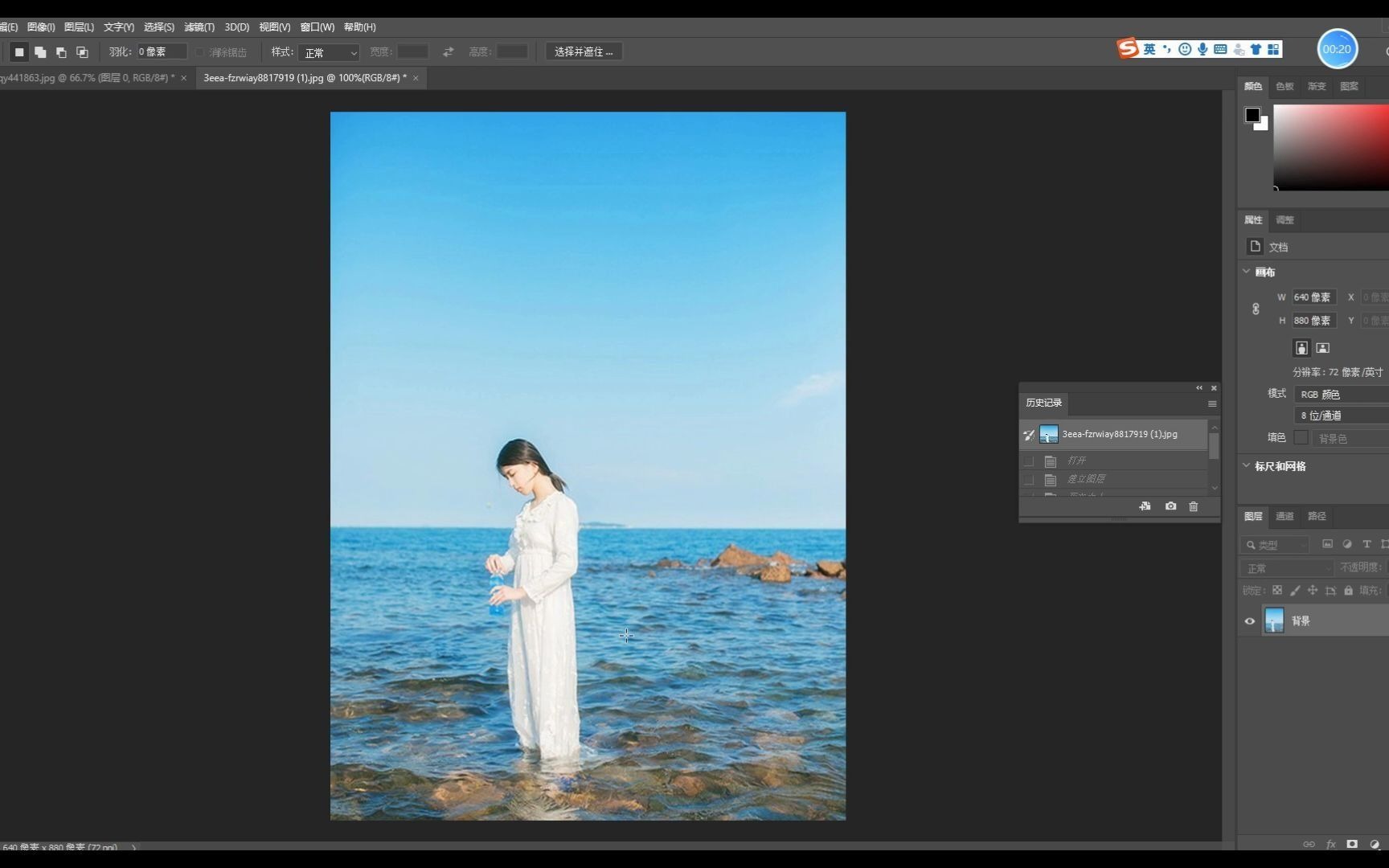This screenshot has width=1389, height=868.
Task: Lock transparent pixels icon in Layers panel
Action: tap(1277, 590)
